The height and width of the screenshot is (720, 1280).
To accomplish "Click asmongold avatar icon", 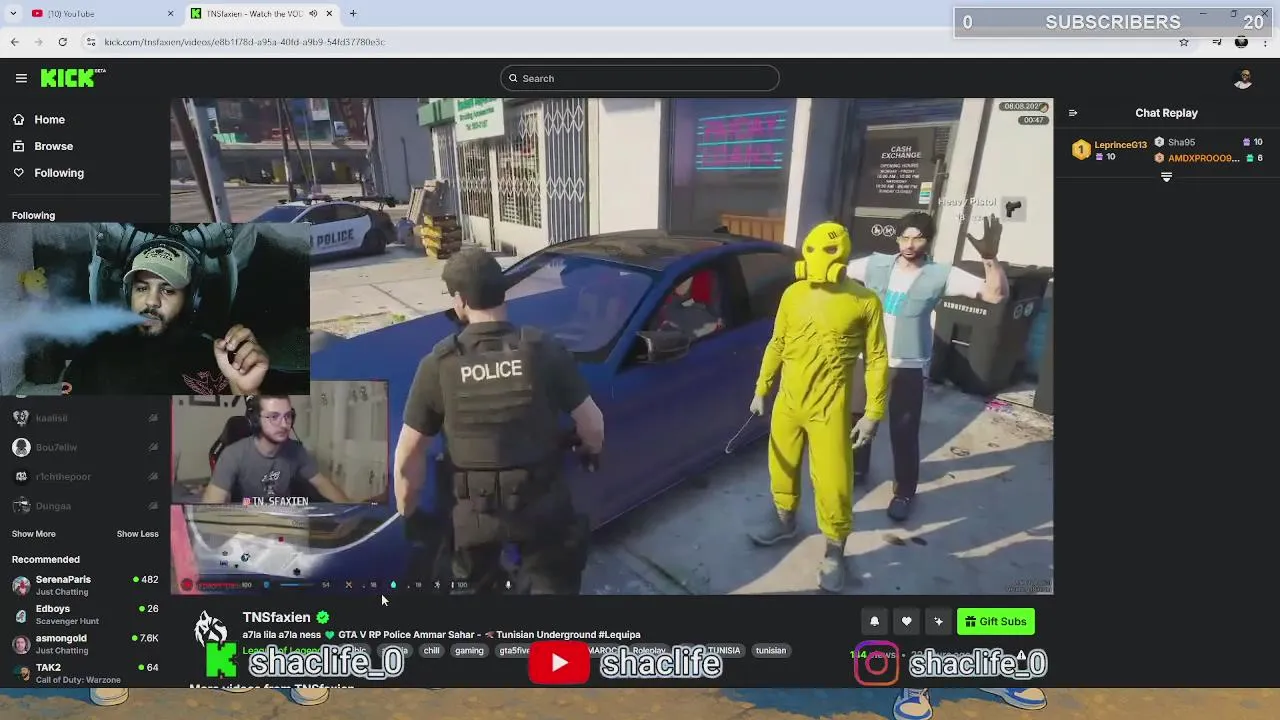I will click(x=21, y=644).
